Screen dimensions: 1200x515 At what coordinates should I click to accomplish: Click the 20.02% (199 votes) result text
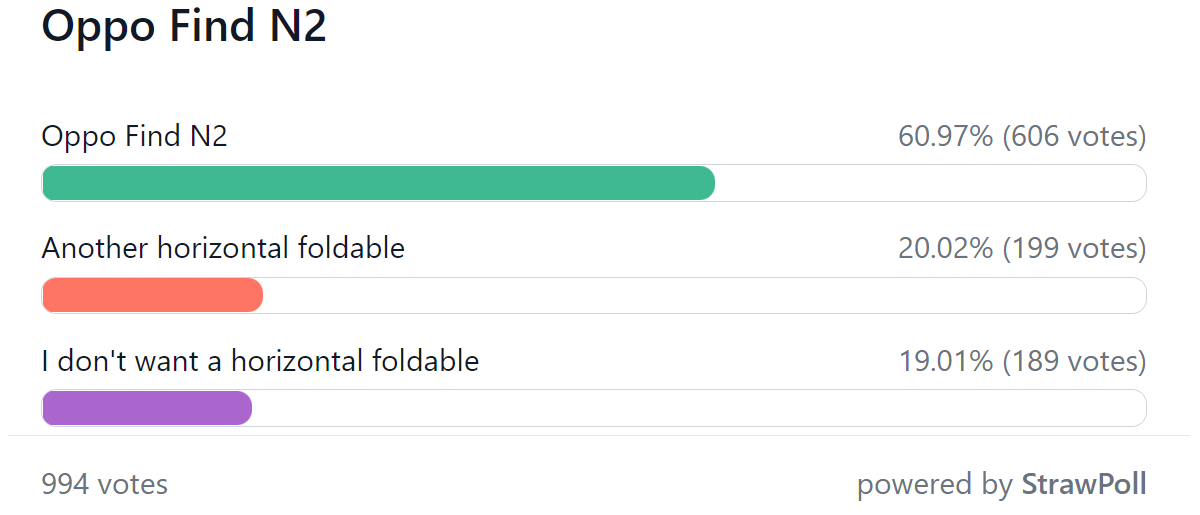click(1022, 248)
